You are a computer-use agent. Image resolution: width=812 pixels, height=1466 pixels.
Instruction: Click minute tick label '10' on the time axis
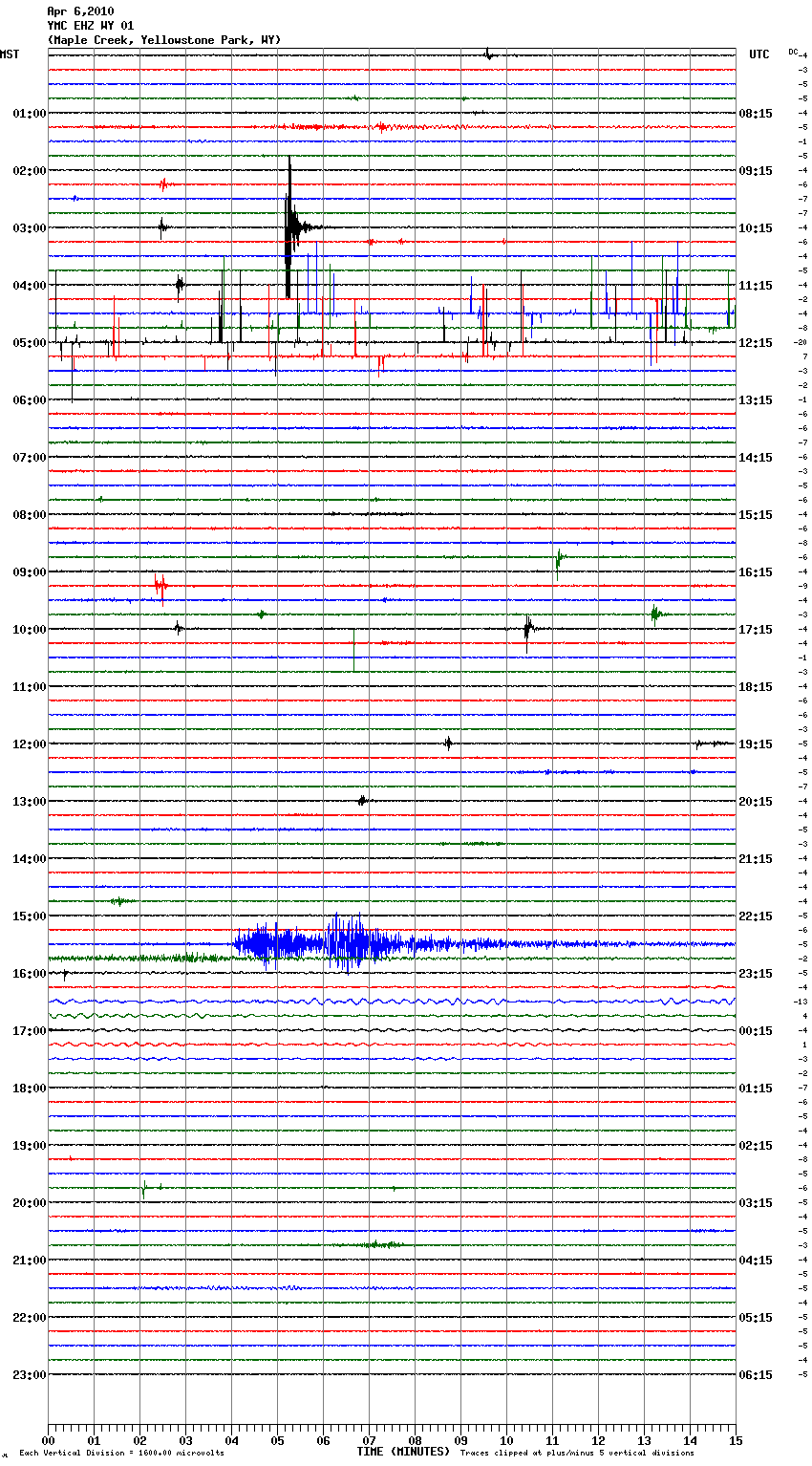point(506,1440)
